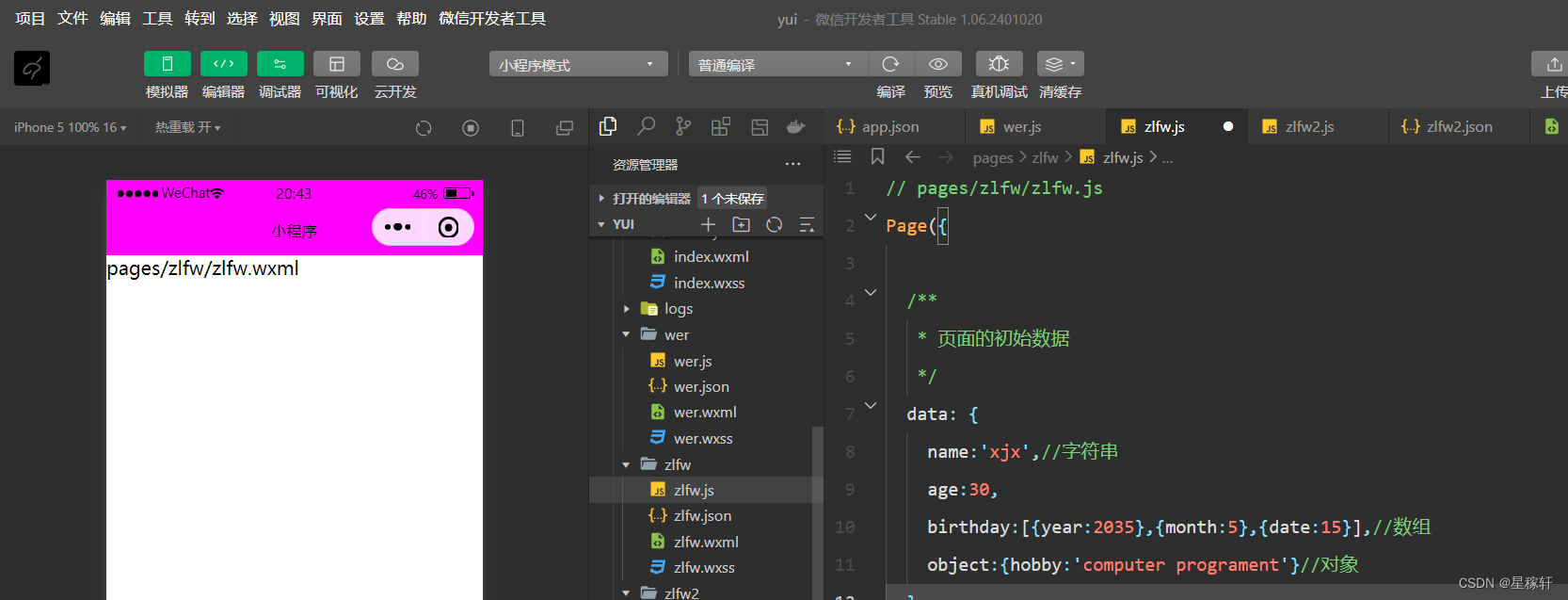Image resolution: width=1568 pixels, height=600 pixels.
Task: Open the extensions blocks icon
Action: 721,126
